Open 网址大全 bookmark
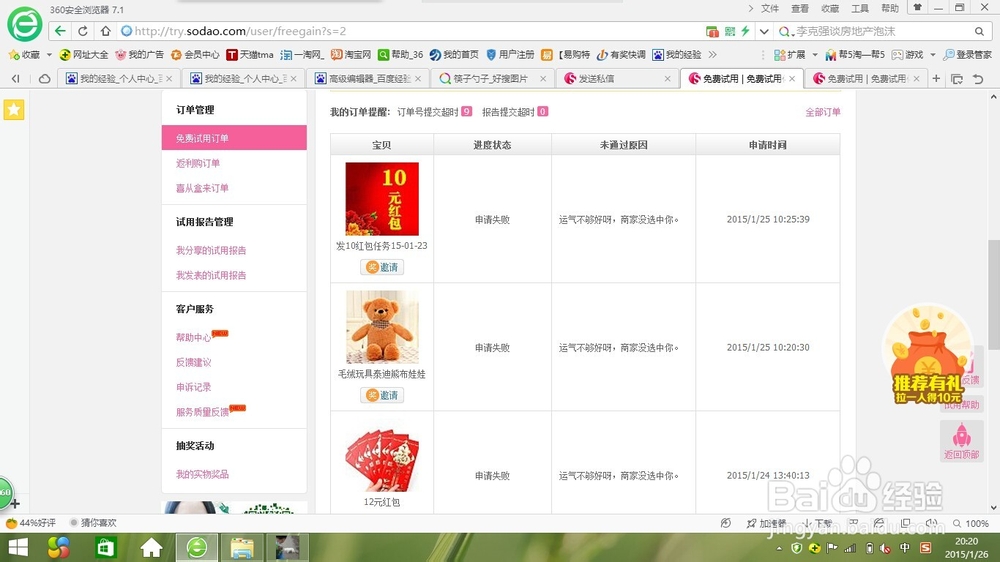 [x=84, y=55]
